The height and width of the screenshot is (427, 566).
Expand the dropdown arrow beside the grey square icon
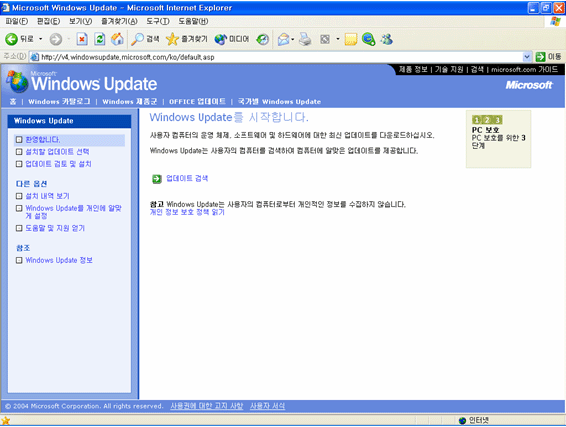(x=338, y=39)
